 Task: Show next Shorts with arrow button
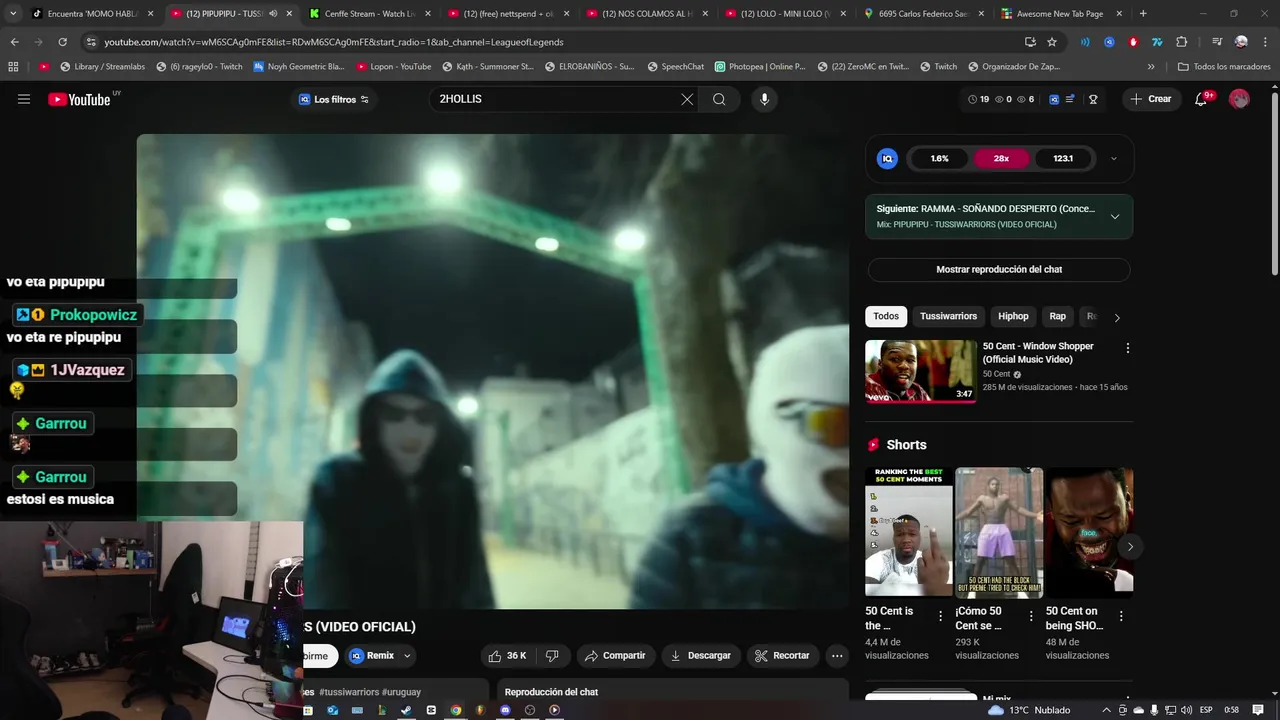[1130, 547]
